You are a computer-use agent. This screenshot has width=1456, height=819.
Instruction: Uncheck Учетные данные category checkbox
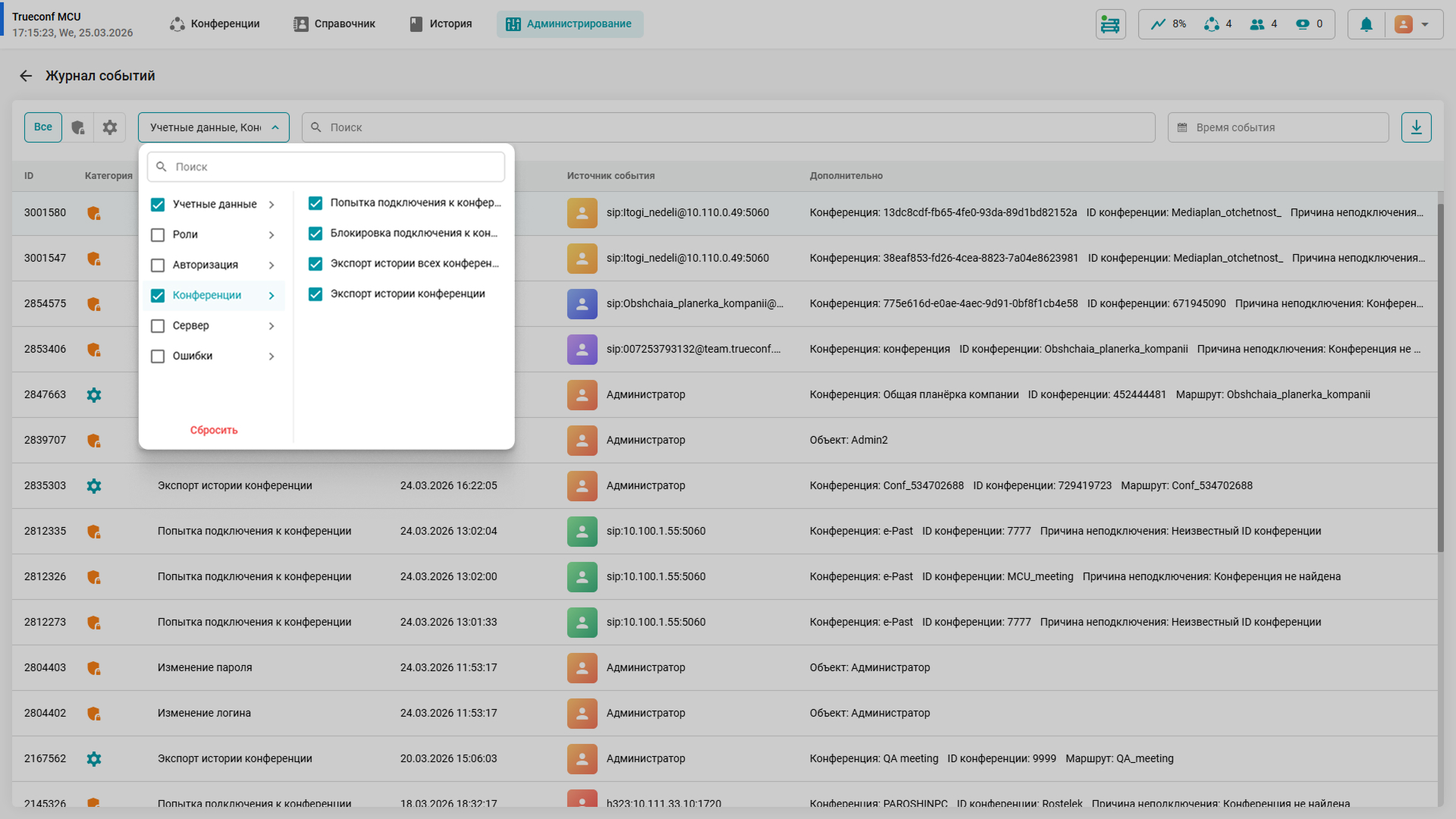pyautogui.click(x=158, y=205)
